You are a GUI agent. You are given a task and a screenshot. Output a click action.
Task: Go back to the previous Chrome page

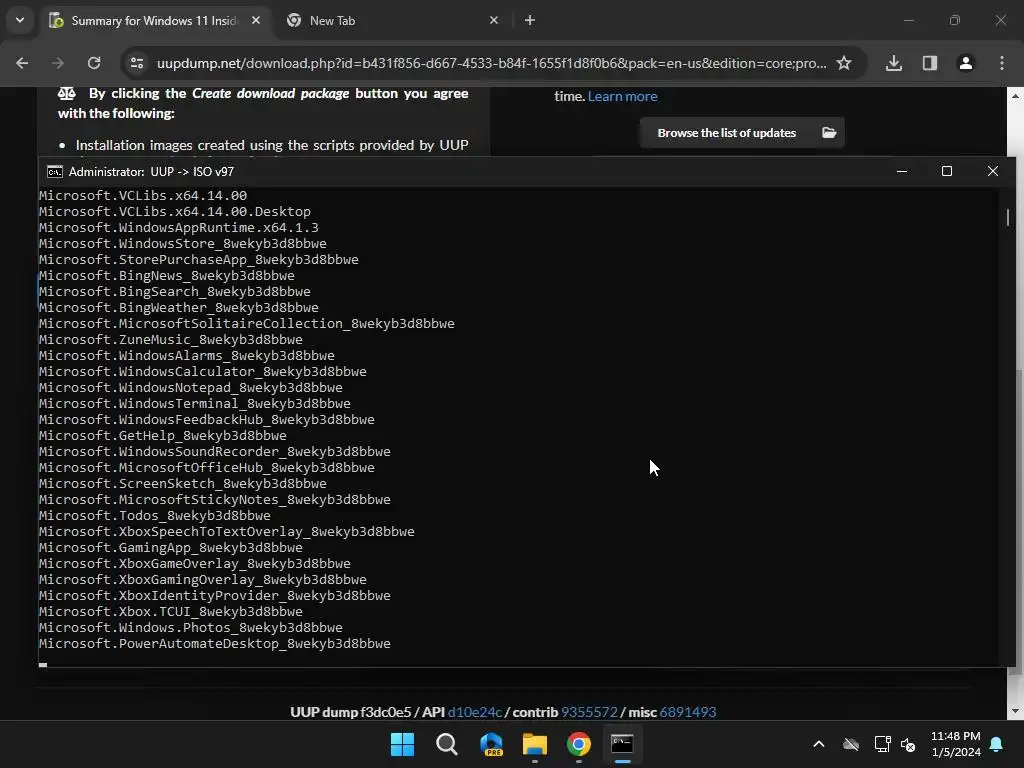click(x=22, y=63)
